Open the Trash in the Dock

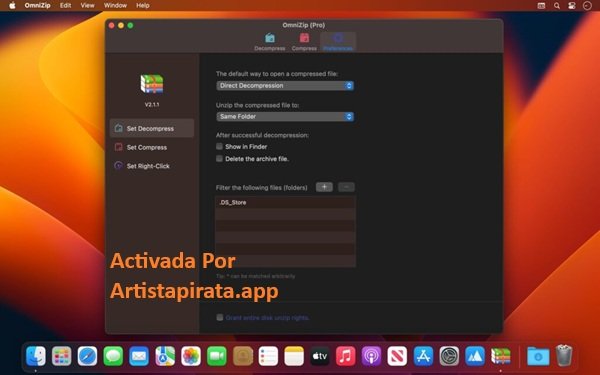(x=564, y=355)
